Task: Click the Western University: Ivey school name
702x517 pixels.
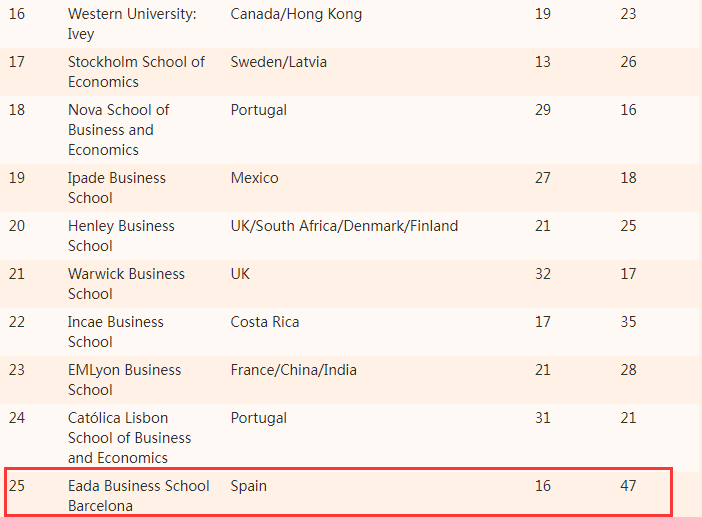Action: coord(132,24)
